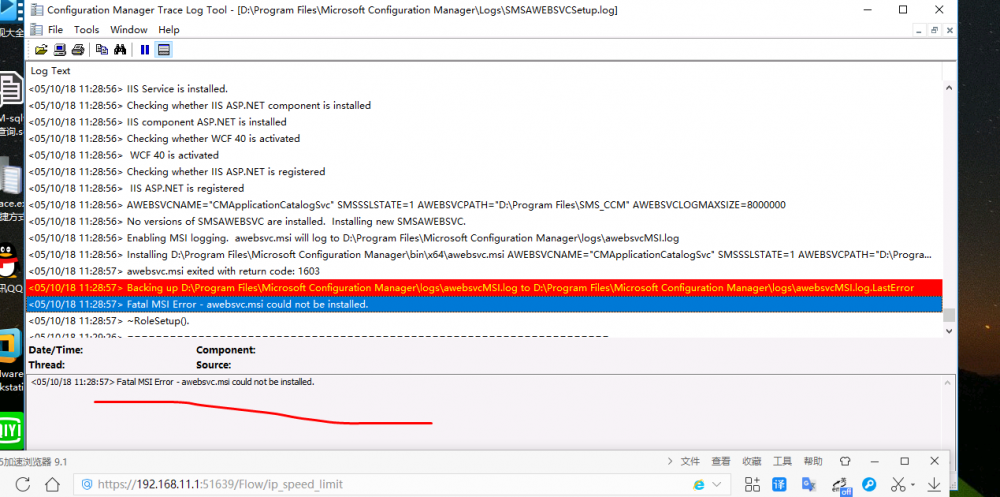Select 'Checking whether IIS ASP.NET component' line
This screenshot has height=497, width=1000.
click(x=484, y=105)
